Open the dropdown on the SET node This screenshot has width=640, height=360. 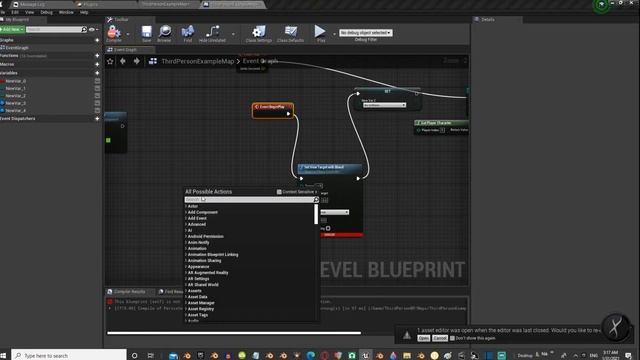point(384,105)
